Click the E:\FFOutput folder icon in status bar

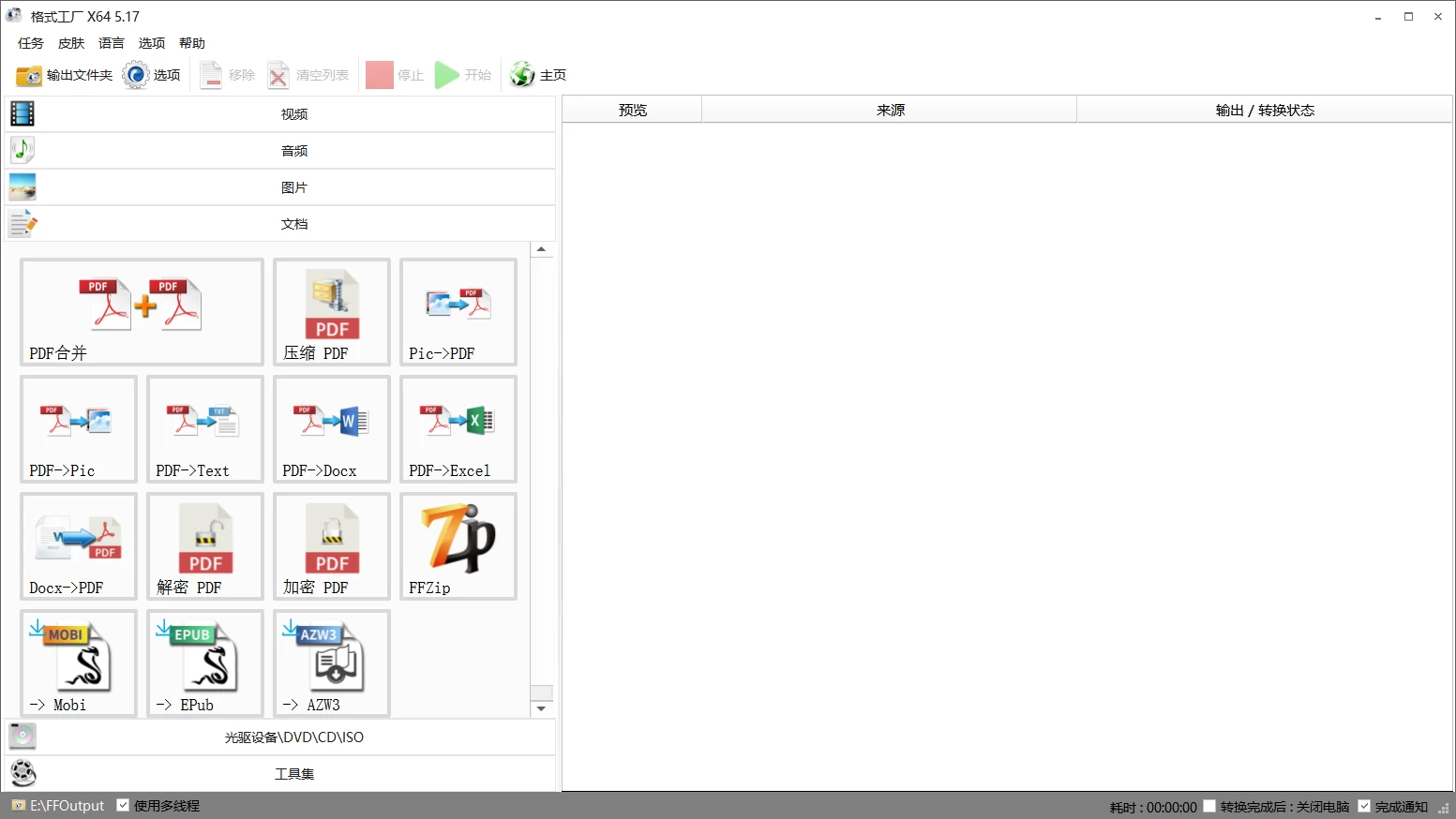(x=18, y=806)
